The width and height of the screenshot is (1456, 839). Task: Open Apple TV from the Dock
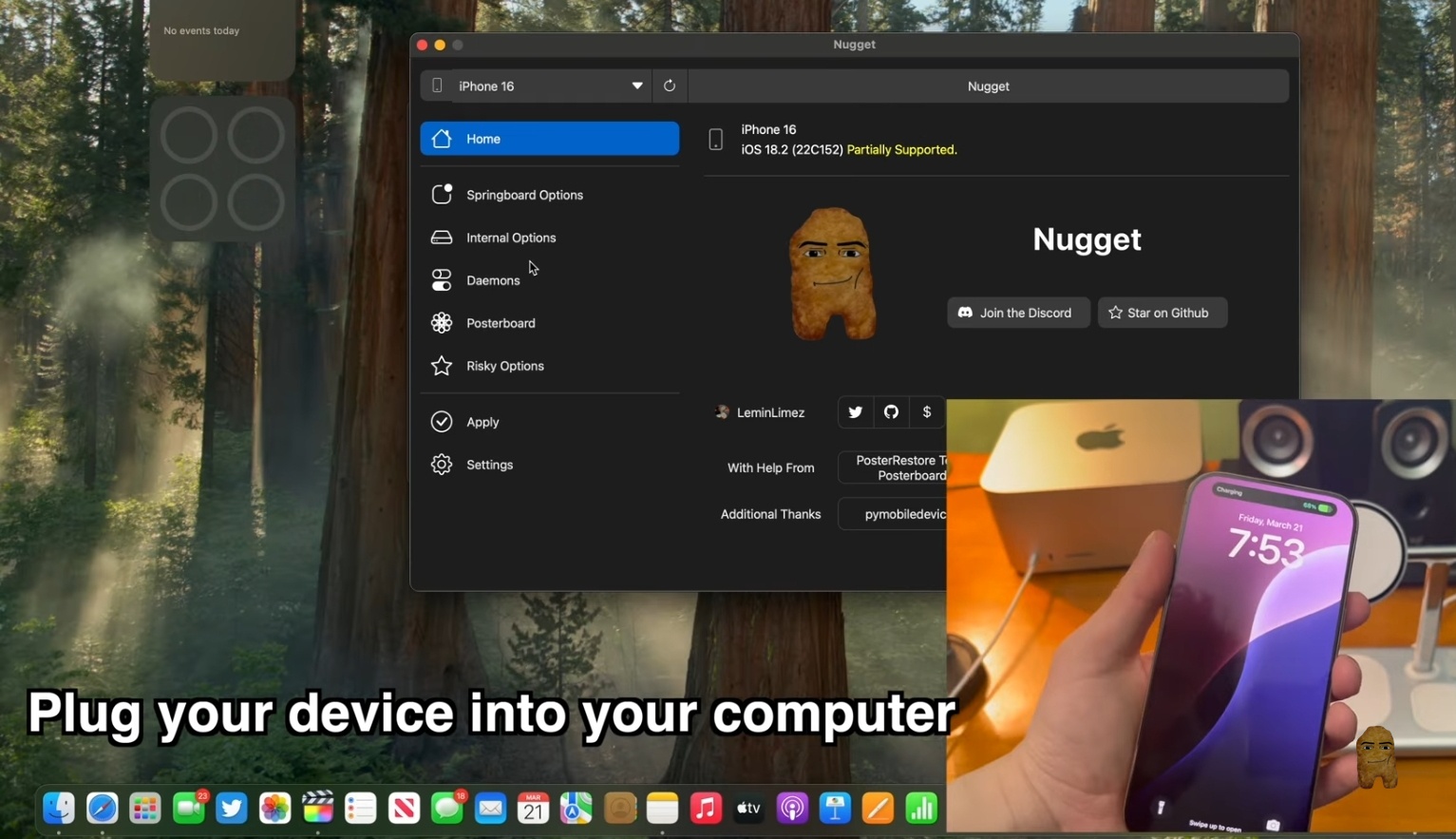click(x=748, y=808)
